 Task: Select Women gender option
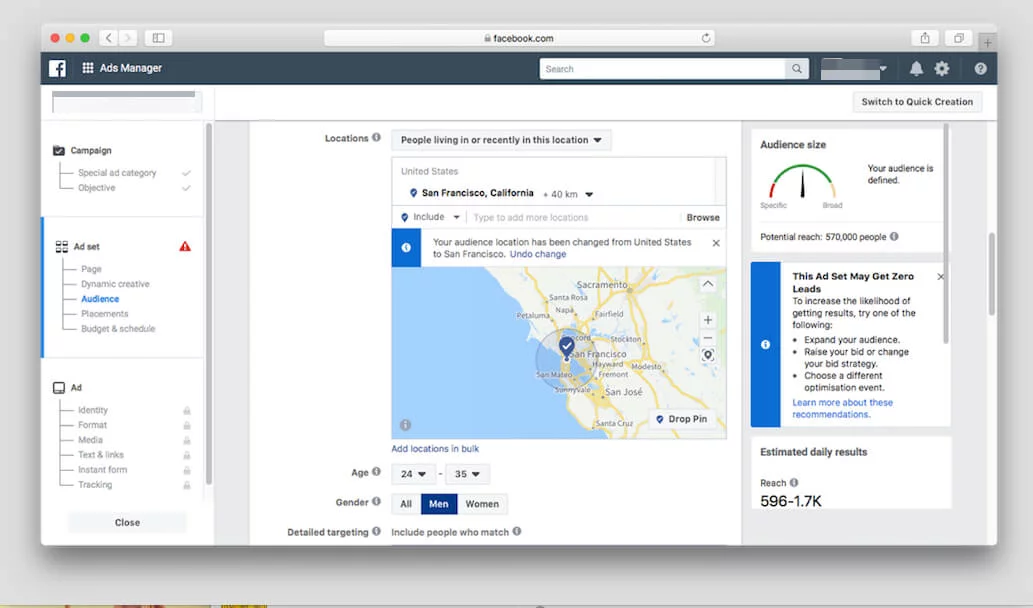pyautogui.click(x=482, y=504)
